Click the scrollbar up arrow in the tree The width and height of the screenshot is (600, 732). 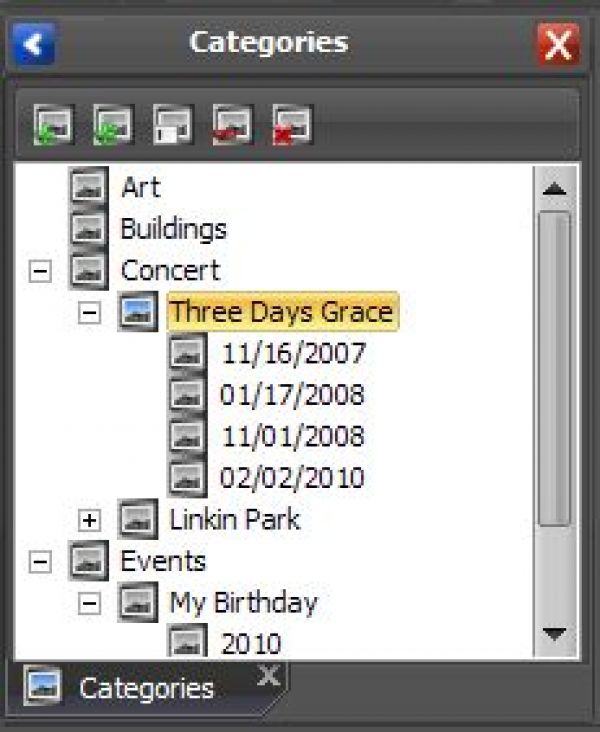(554, 188)
